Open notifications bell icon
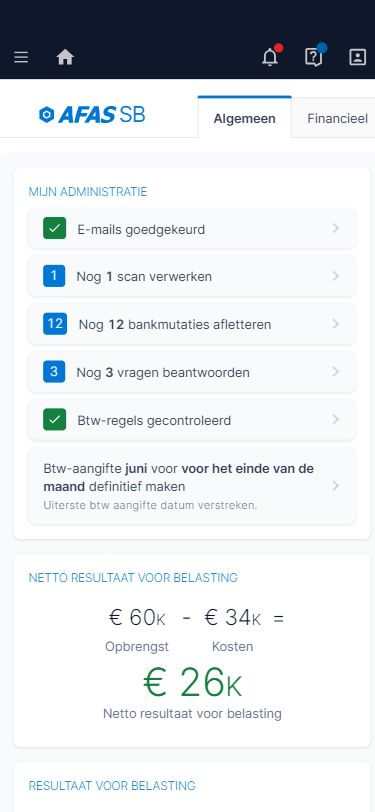 (270, 57)
